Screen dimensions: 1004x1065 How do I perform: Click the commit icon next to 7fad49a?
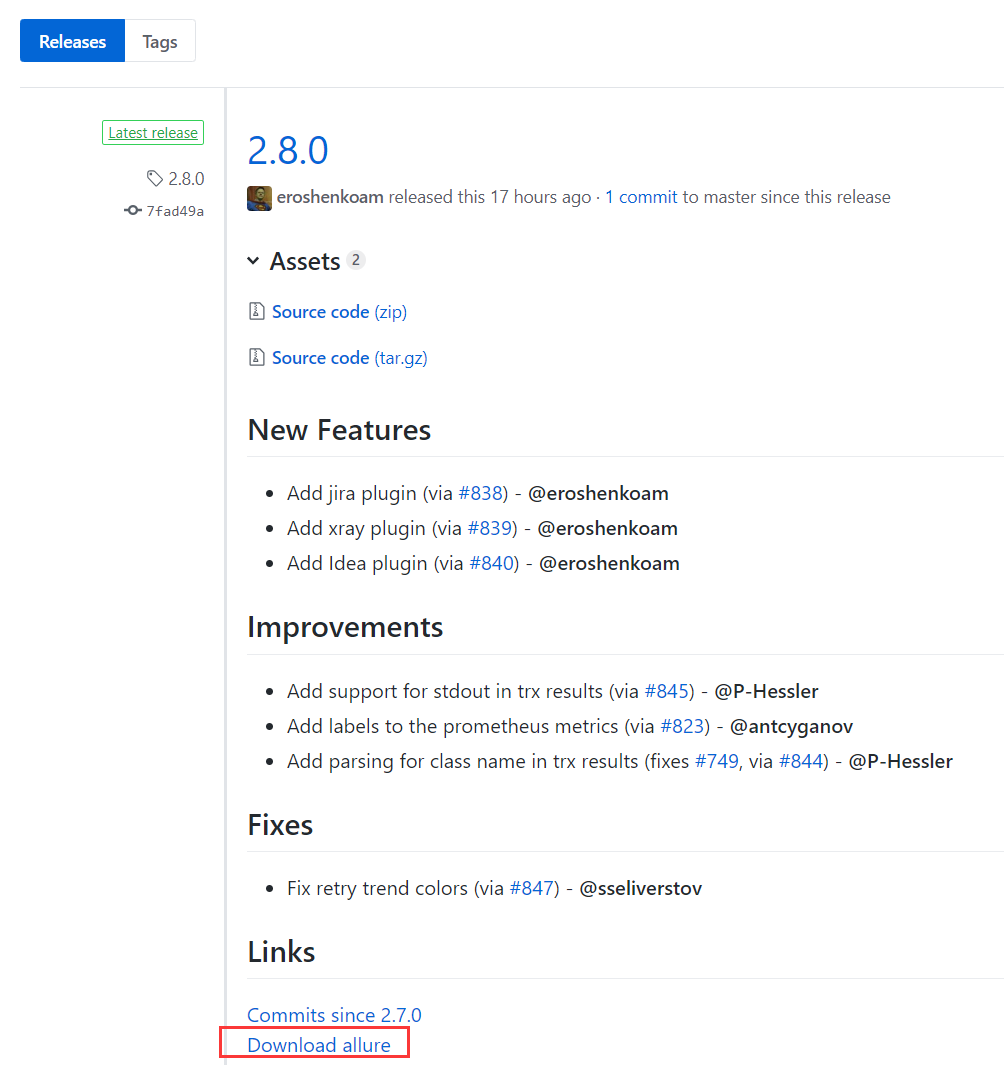pos(133,210)
